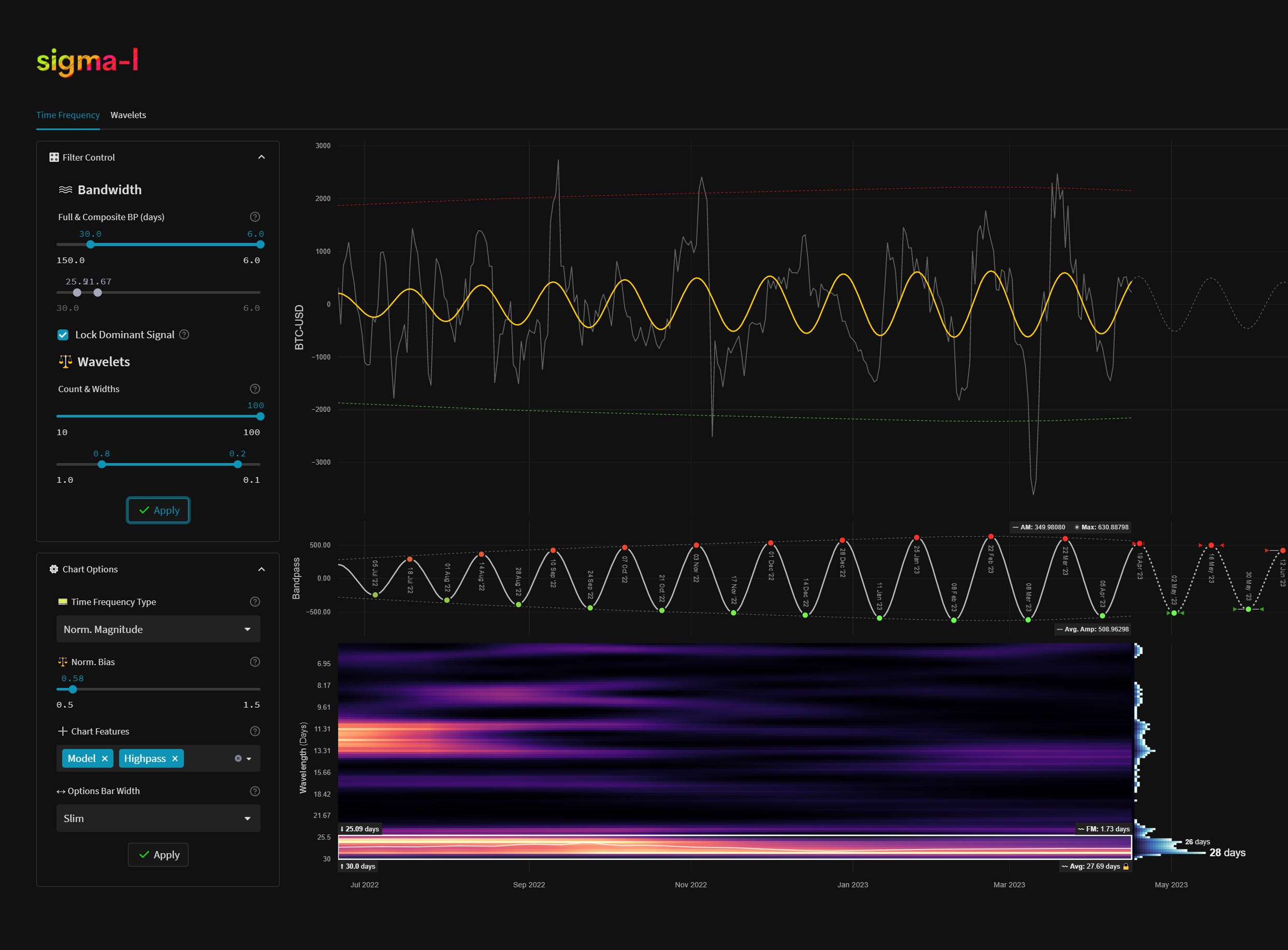The height and width of the screenshot is (950, 1288).
Task: Click the Norm. Bias slider handle
Action: click(73, 689)
